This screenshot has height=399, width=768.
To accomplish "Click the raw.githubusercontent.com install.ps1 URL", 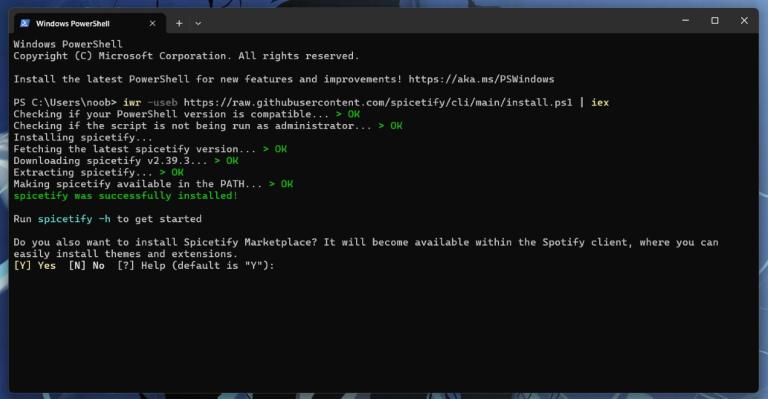I will 378,103.
